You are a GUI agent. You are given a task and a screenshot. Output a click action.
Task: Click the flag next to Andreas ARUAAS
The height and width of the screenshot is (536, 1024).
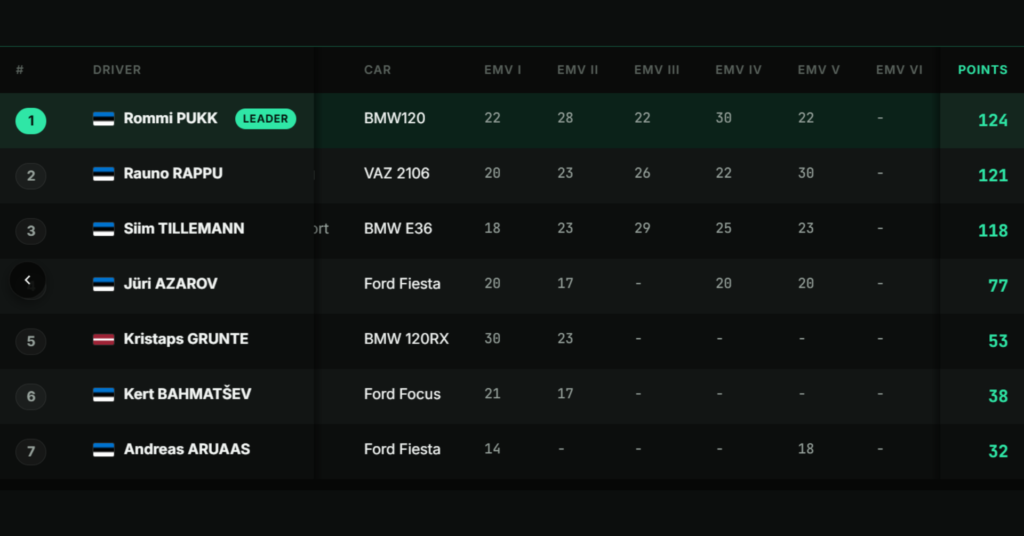click(x=103, y=450)
